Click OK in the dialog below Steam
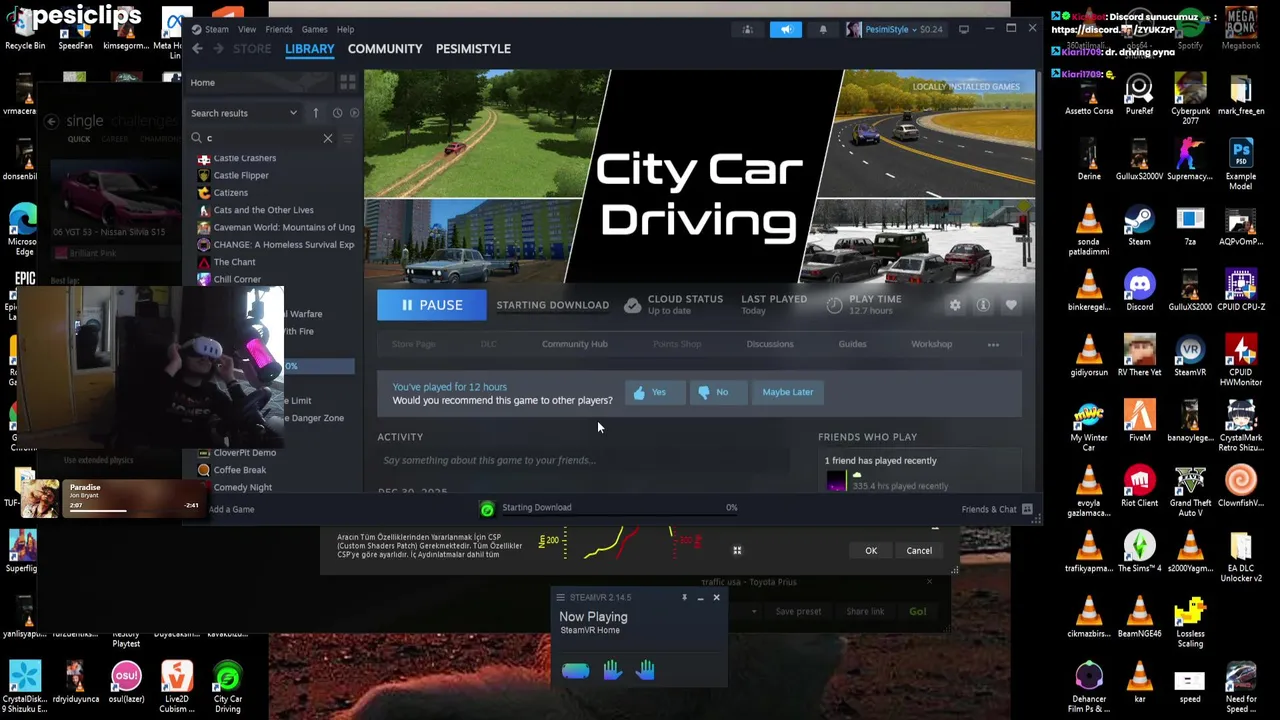The height and width of the screenshot is (720, 1280). (x=871, y=551)
